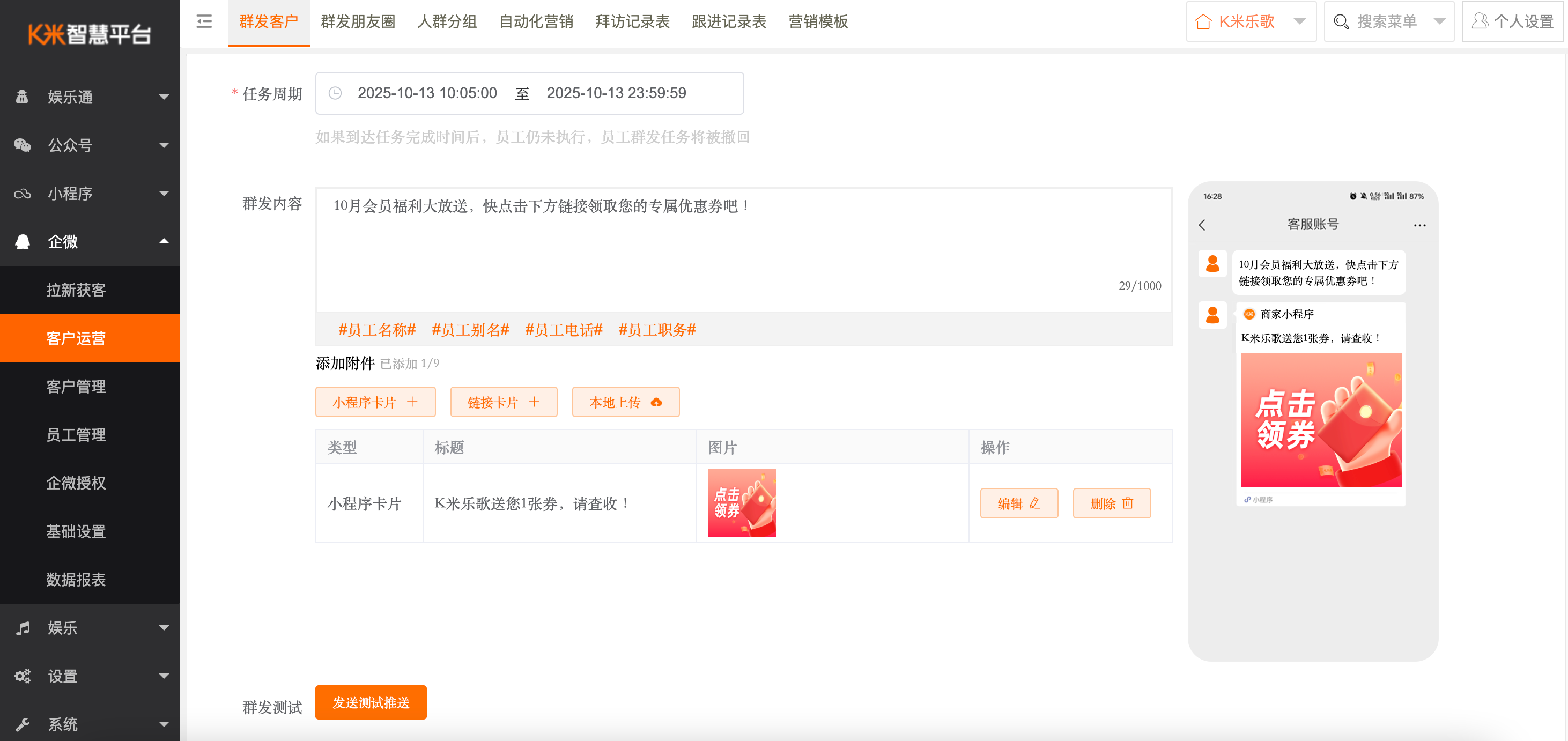Click the trash delete icon in attachment row
1568x741 pixels.
tap(1127, 503)
